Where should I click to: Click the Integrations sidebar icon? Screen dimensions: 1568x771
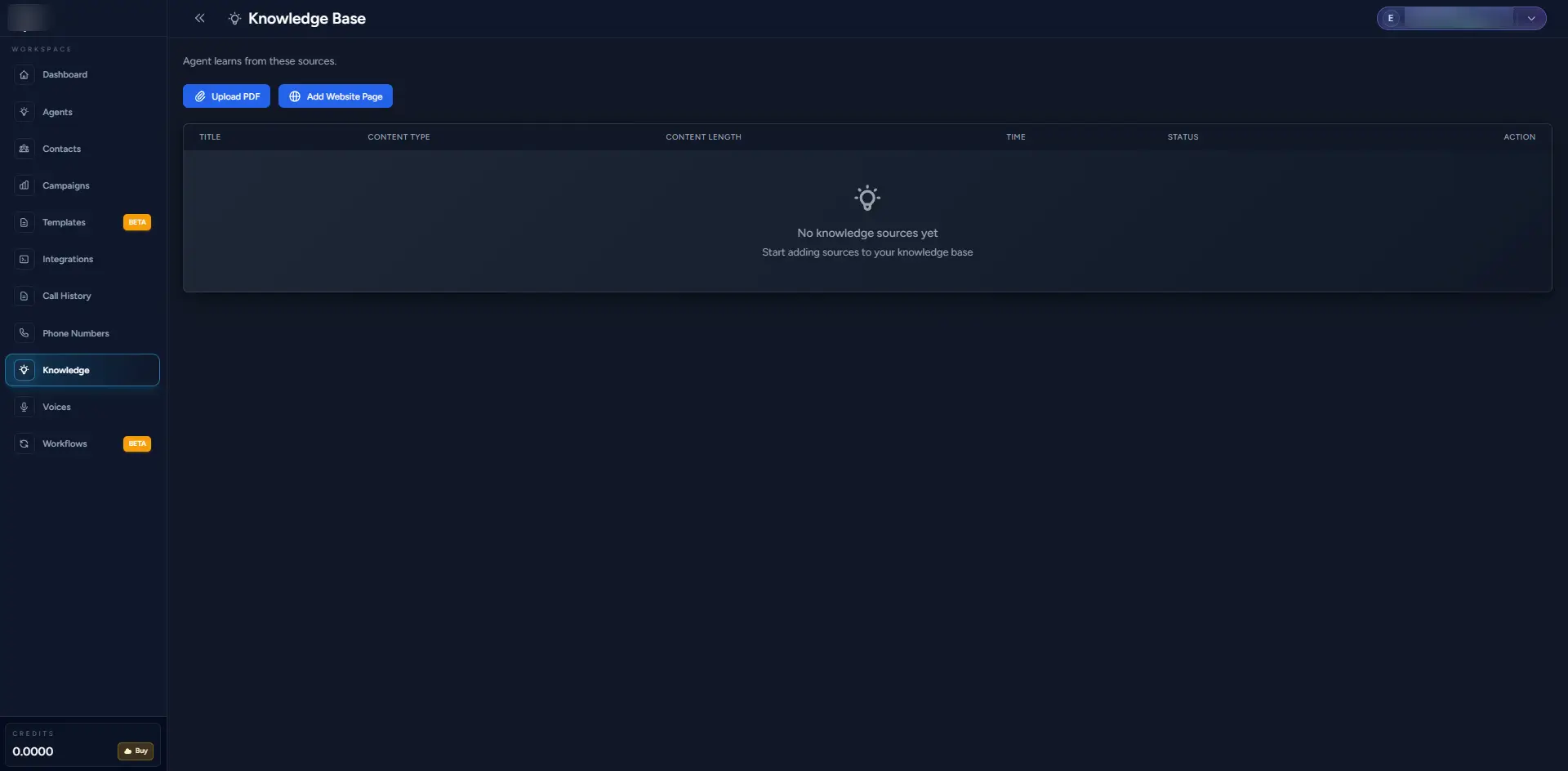point(24,259)
